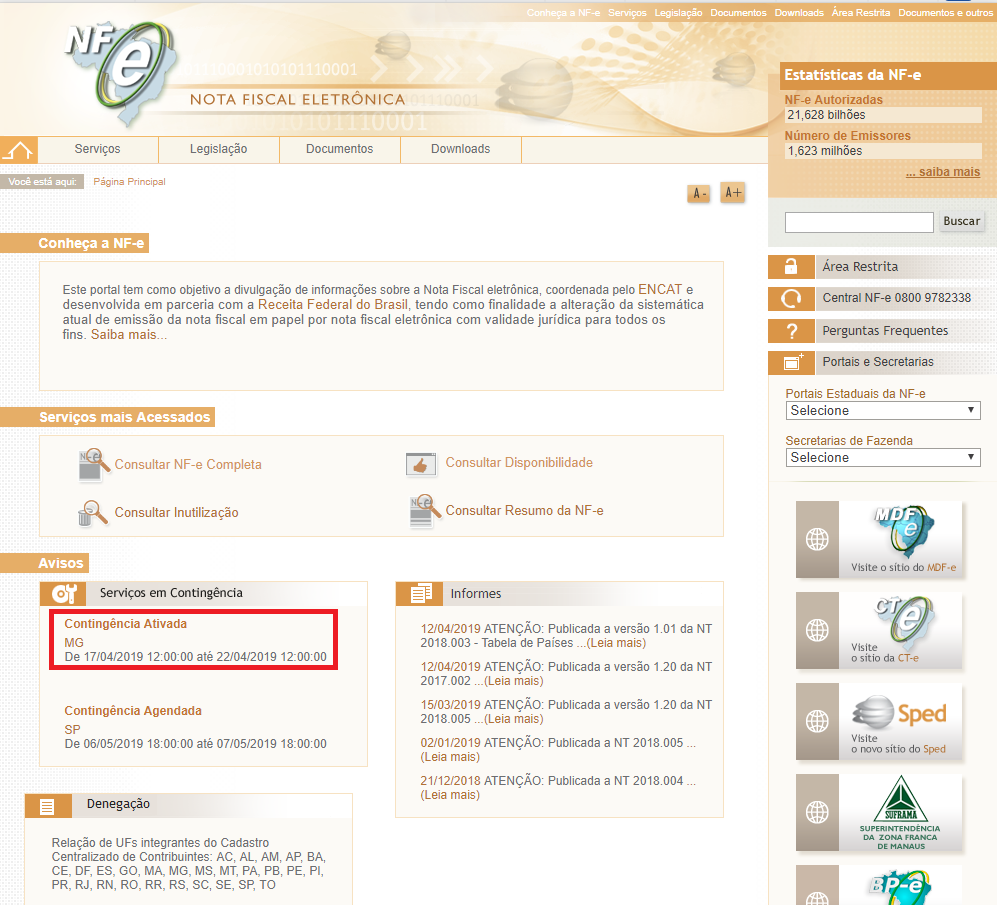
Task: Click the saiba mais statistics link
Action: coord(943,172)
